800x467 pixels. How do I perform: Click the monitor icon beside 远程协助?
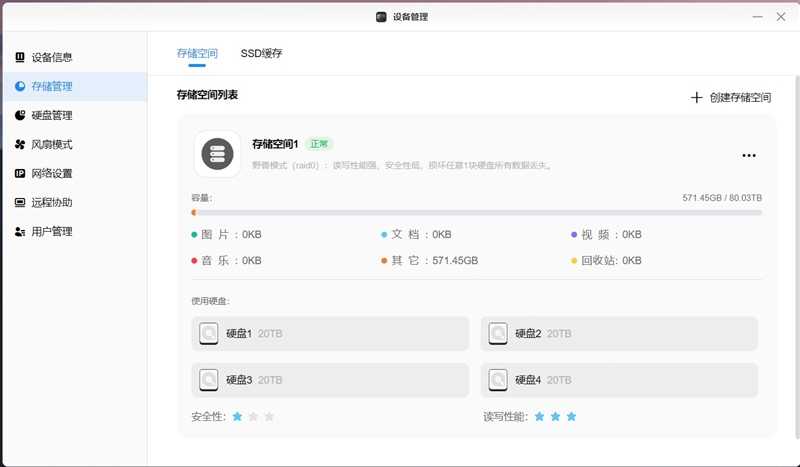[20, 203]
